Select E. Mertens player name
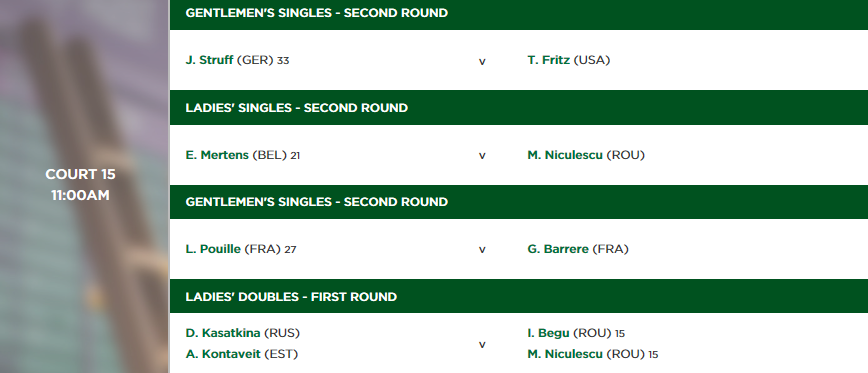Viewport: 868px width, 373px height. point(217,156)
